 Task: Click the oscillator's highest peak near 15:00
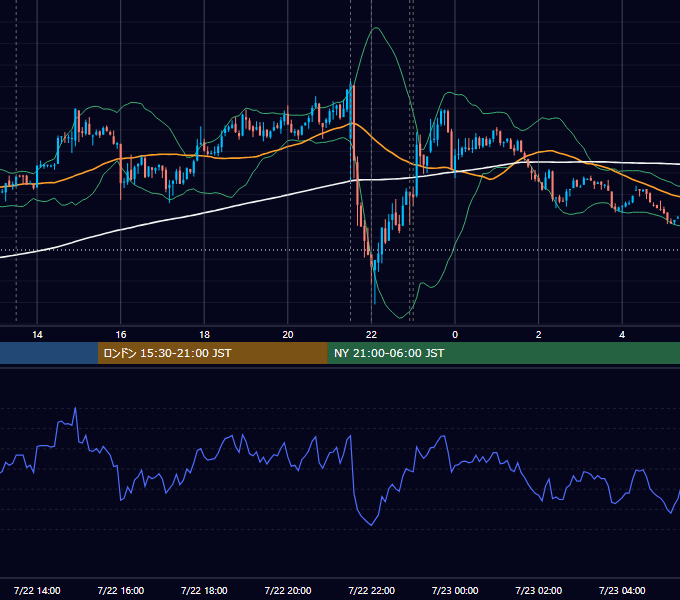click(75, 408)
